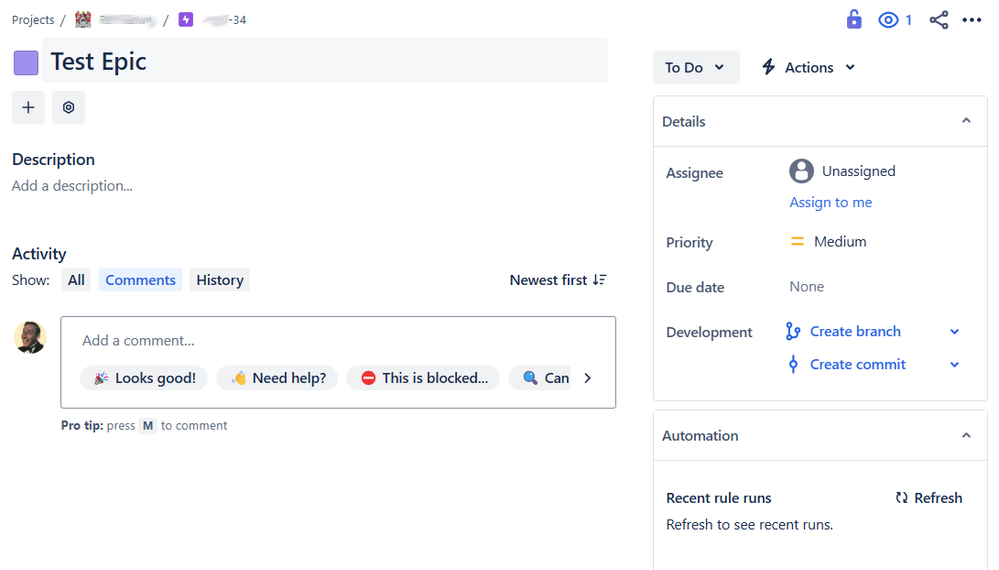999x570 pixels.
Task: Click the Description heading
Action: (x=54, y=159)
